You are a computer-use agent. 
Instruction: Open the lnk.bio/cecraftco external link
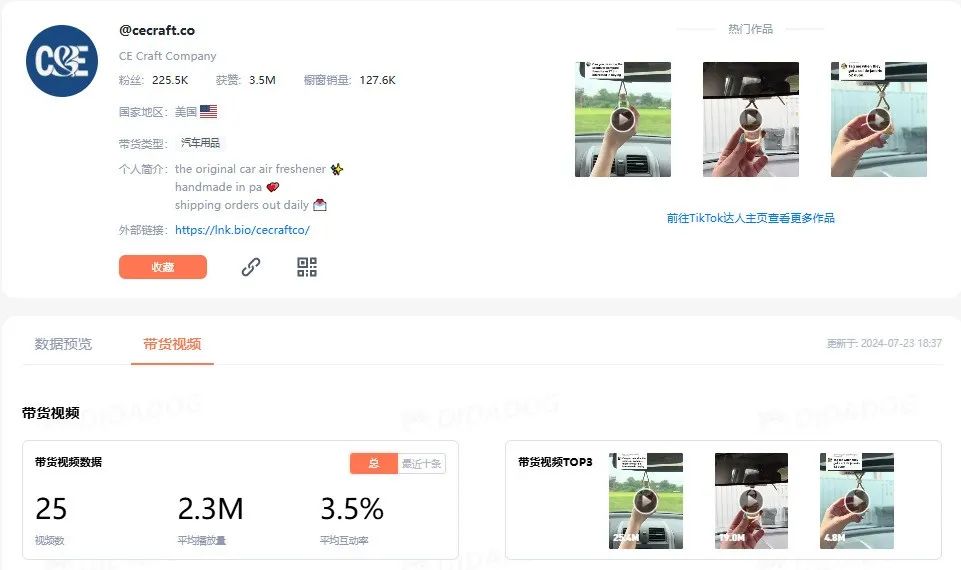point(242,230)
